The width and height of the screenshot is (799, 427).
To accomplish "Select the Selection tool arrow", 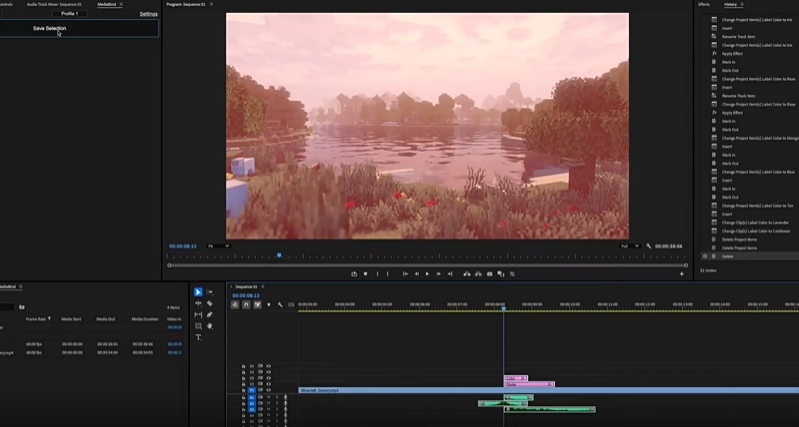I will (x=198, y=292).
